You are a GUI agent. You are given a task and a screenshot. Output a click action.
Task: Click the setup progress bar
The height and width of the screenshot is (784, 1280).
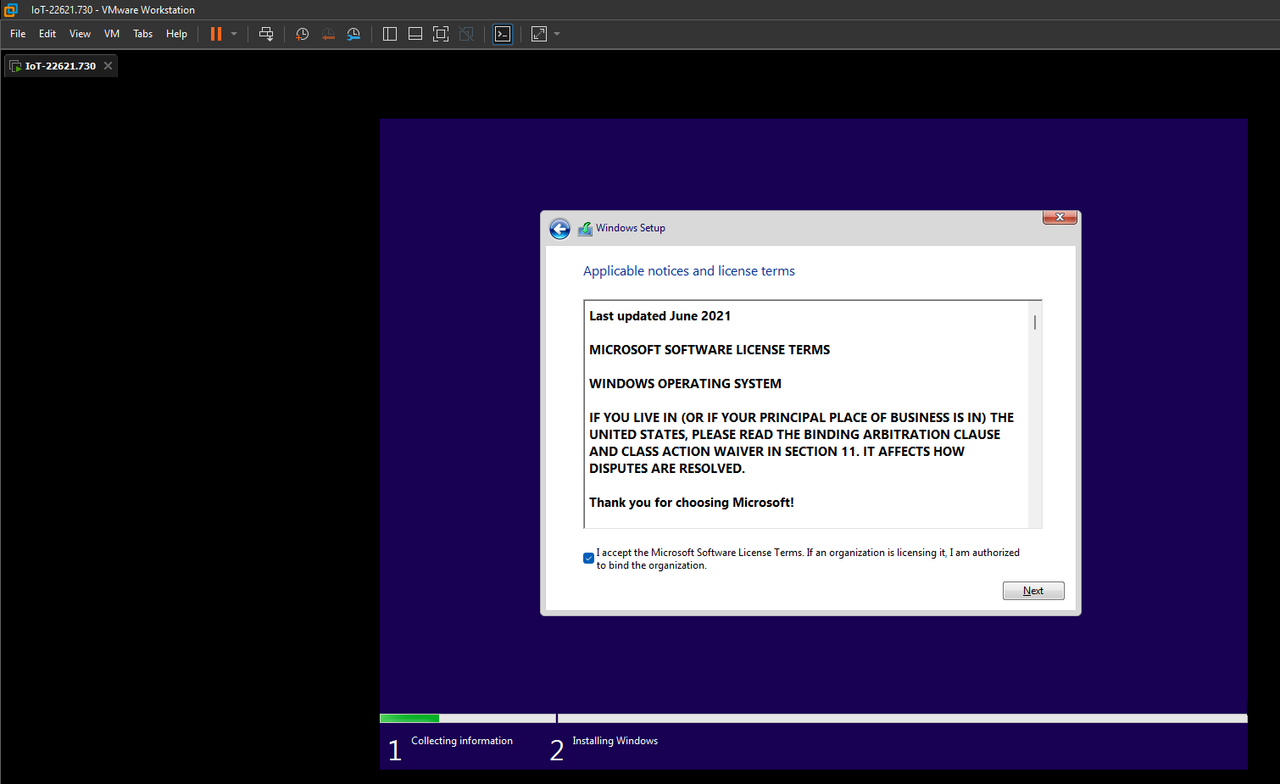tap(813, 718)
